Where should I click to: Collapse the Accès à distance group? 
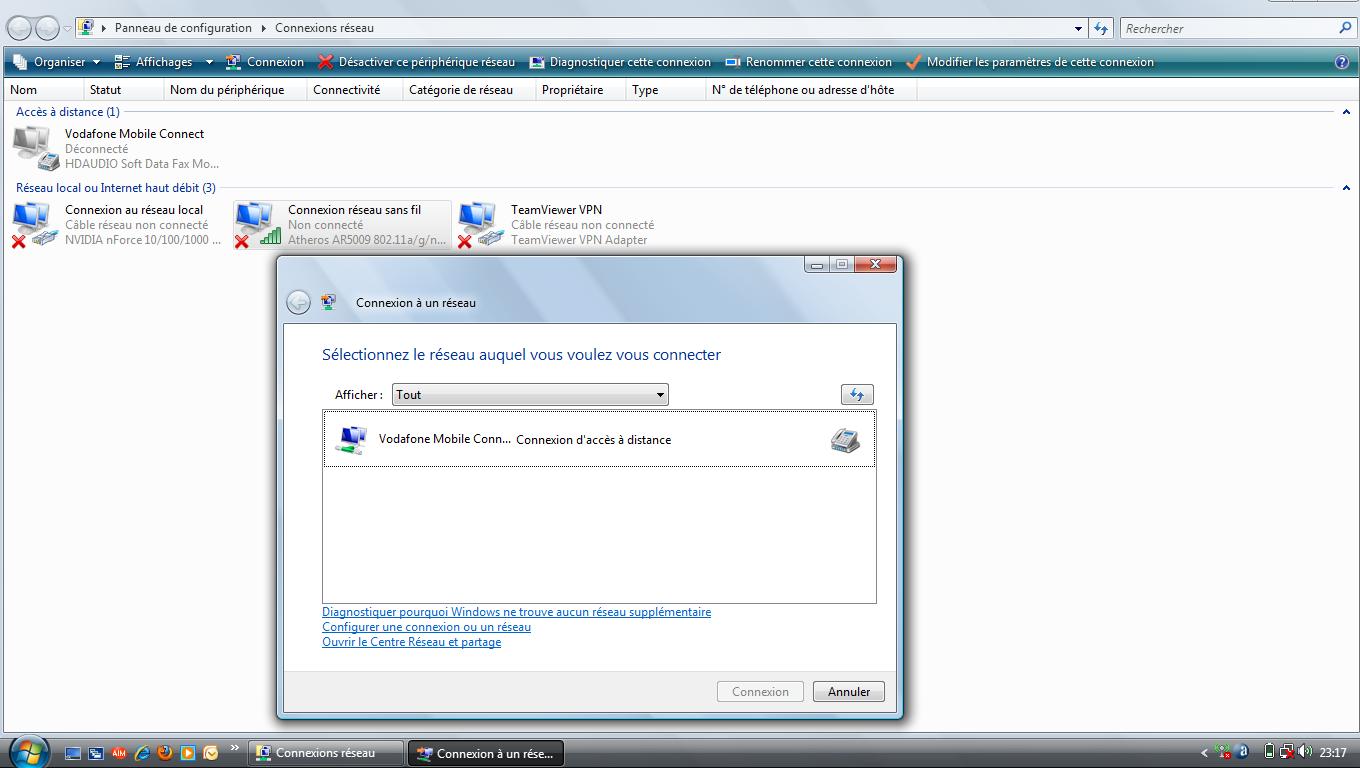1346,112
